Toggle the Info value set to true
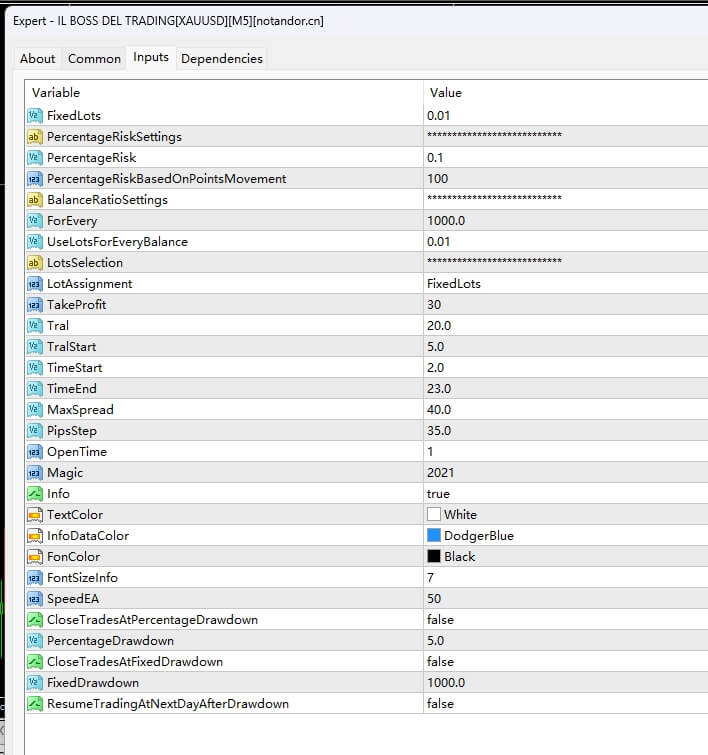The image size is (708, 755). [438, 494]
